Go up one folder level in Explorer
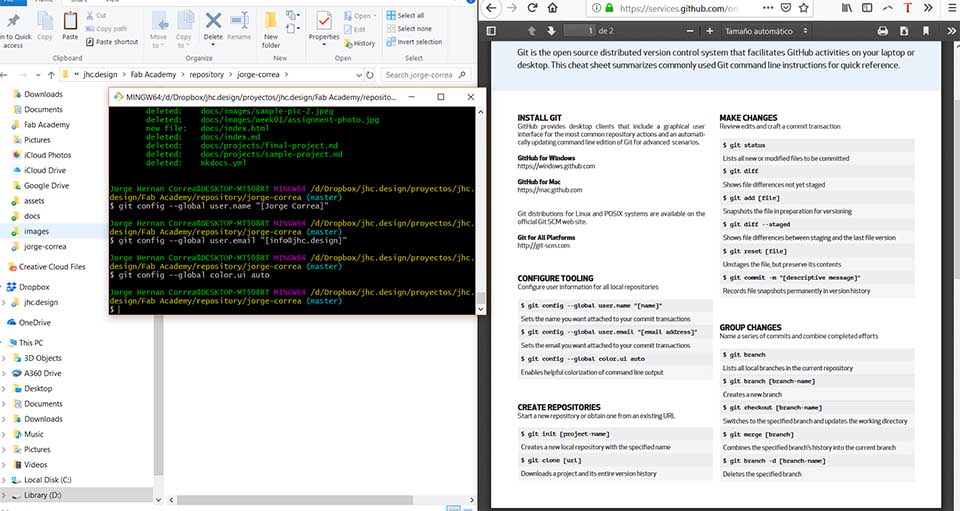 pyautogui.click(x=51, y=75)
